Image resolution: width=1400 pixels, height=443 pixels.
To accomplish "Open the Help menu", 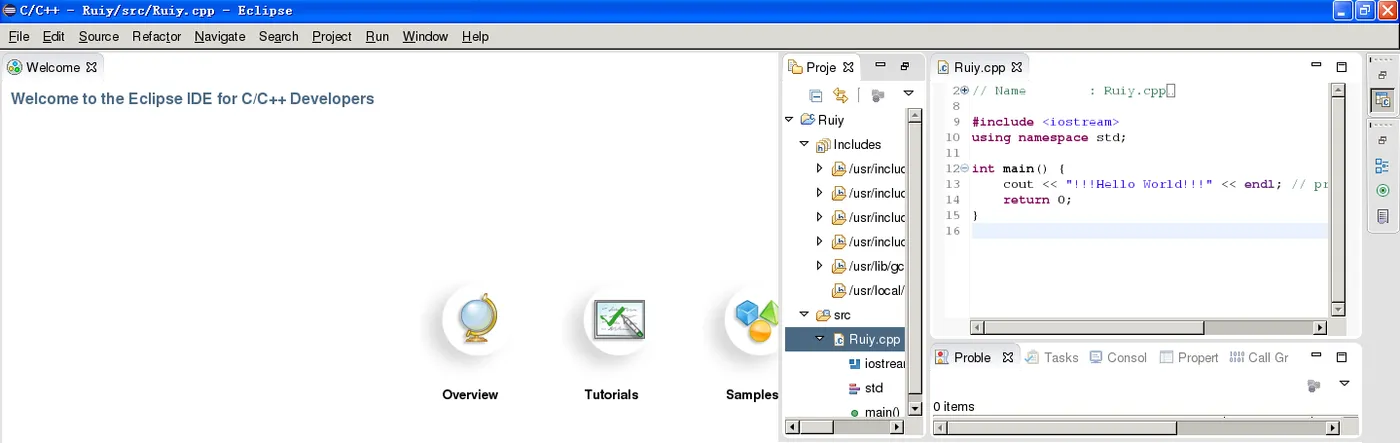I will (x=475, y=36).
